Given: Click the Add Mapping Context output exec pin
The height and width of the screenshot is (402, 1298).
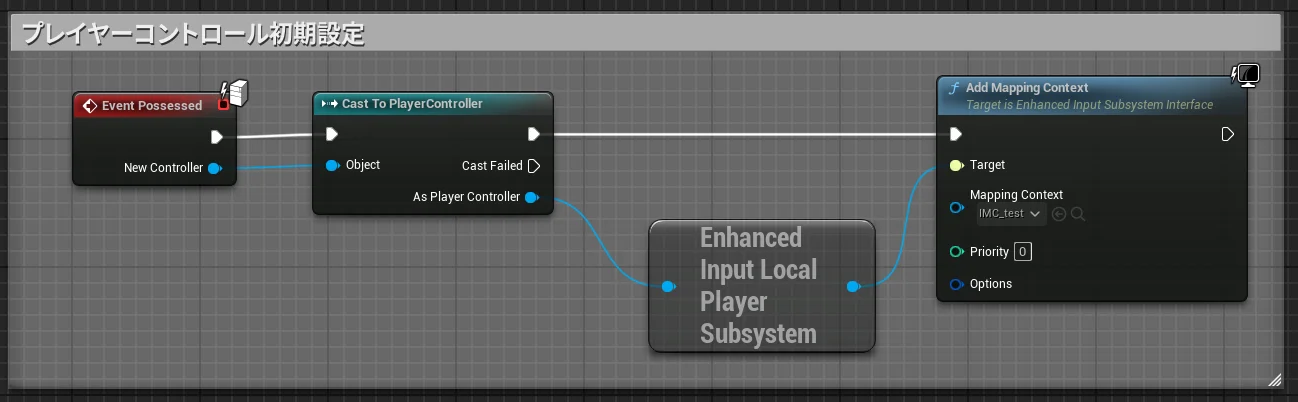Looking at the screenshot, I should (1228, 134).
